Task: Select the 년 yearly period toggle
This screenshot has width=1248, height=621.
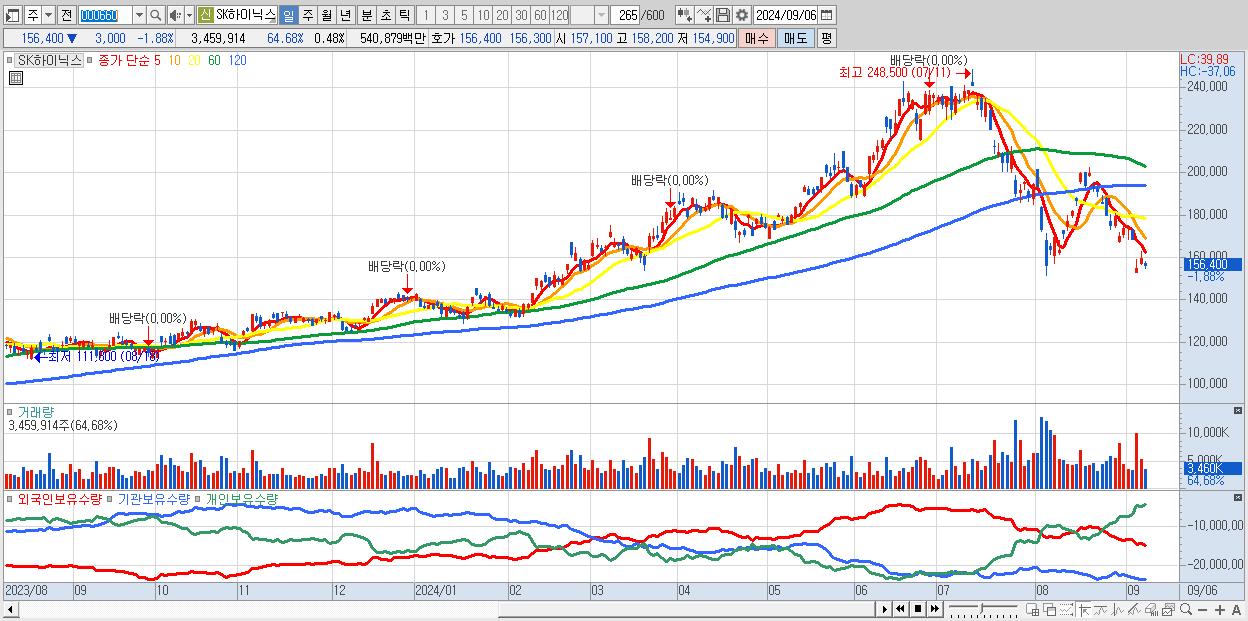Action: click(345, 15)
